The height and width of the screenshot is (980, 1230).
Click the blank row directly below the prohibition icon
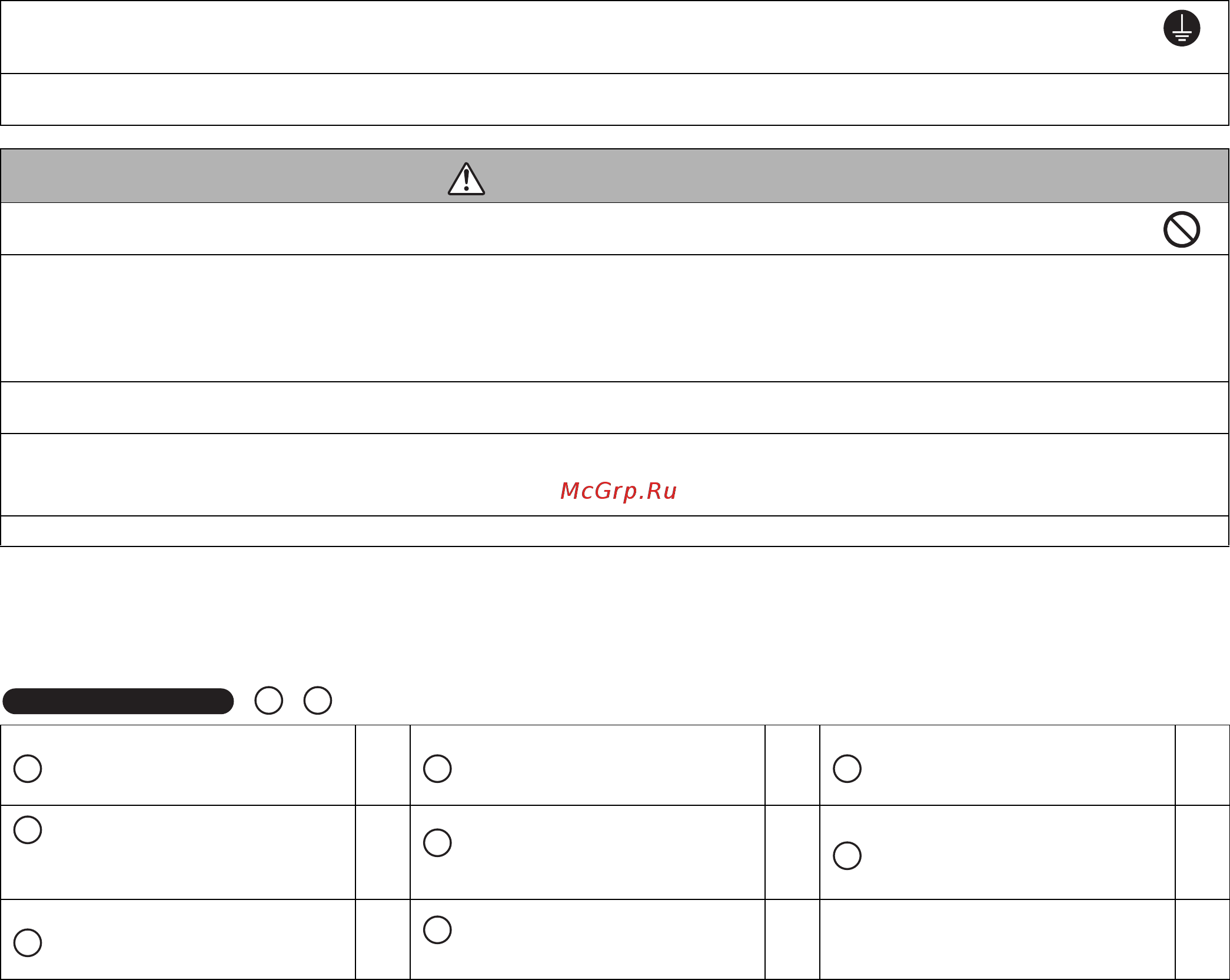click(615, 318)
